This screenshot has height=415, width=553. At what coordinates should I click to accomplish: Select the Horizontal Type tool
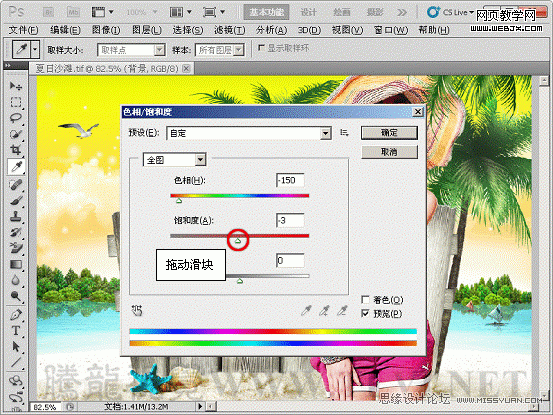pos(16,331)
